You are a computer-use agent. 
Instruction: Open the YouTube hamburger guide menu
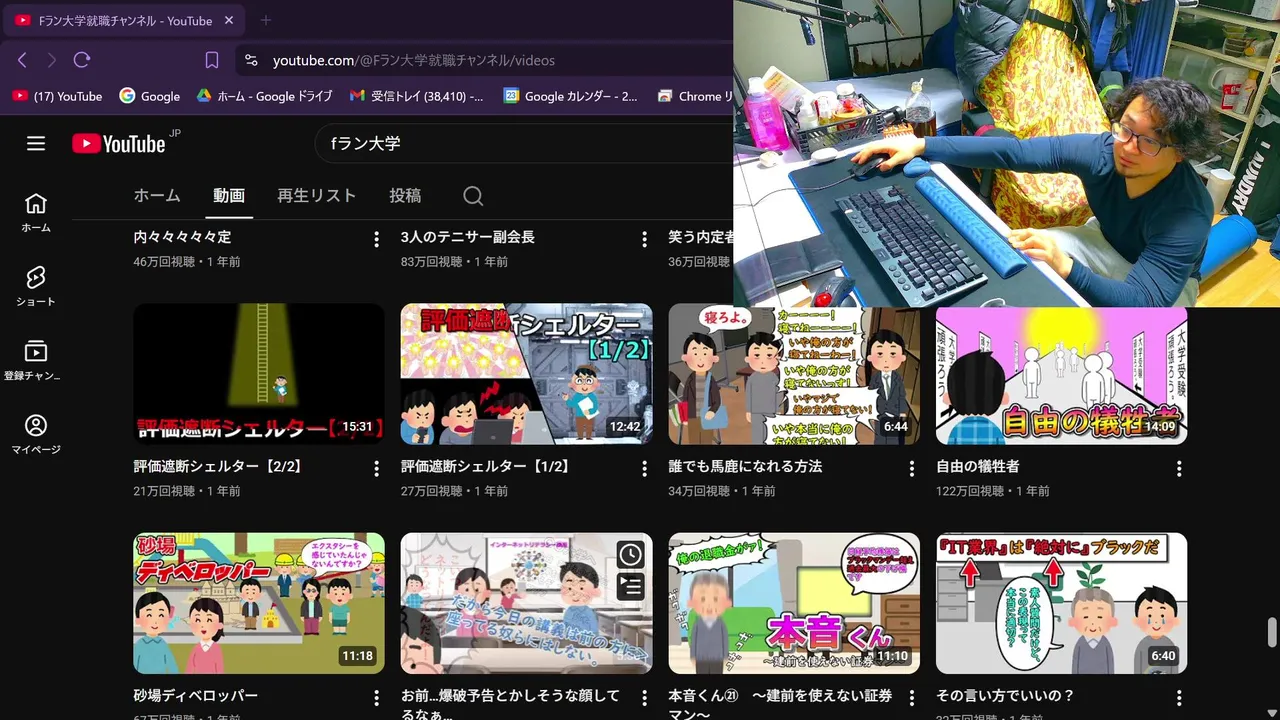coord(36,143)
